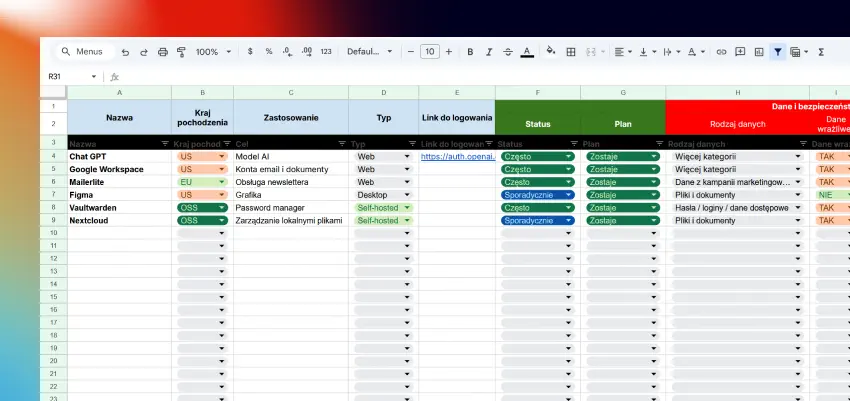Decrease decimal places icon
The height and width of the screenshot is (401, 850).
click(x=287, y=51)
